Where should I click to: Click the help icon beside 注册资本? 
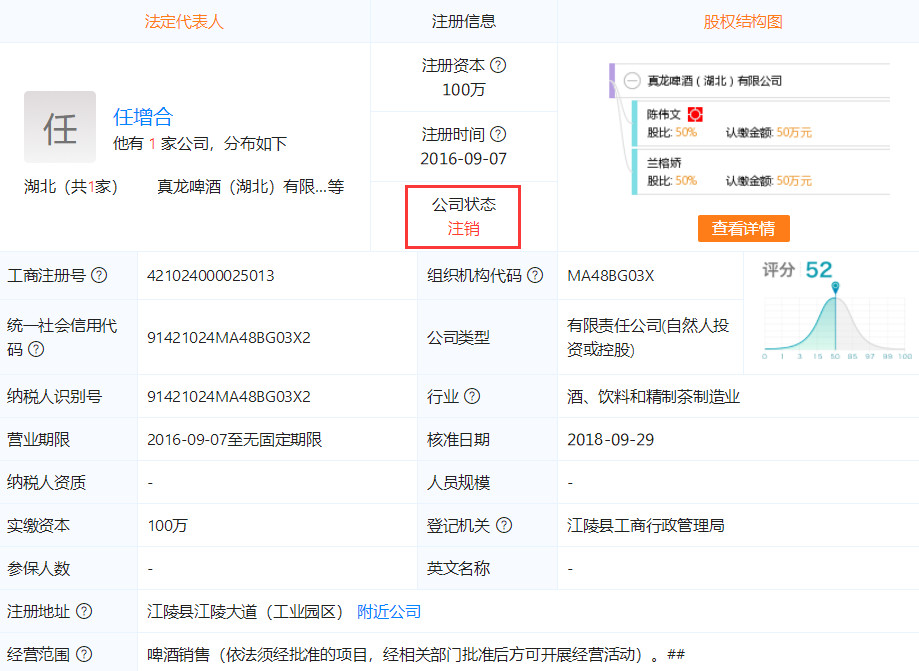[x=498, y=65]
